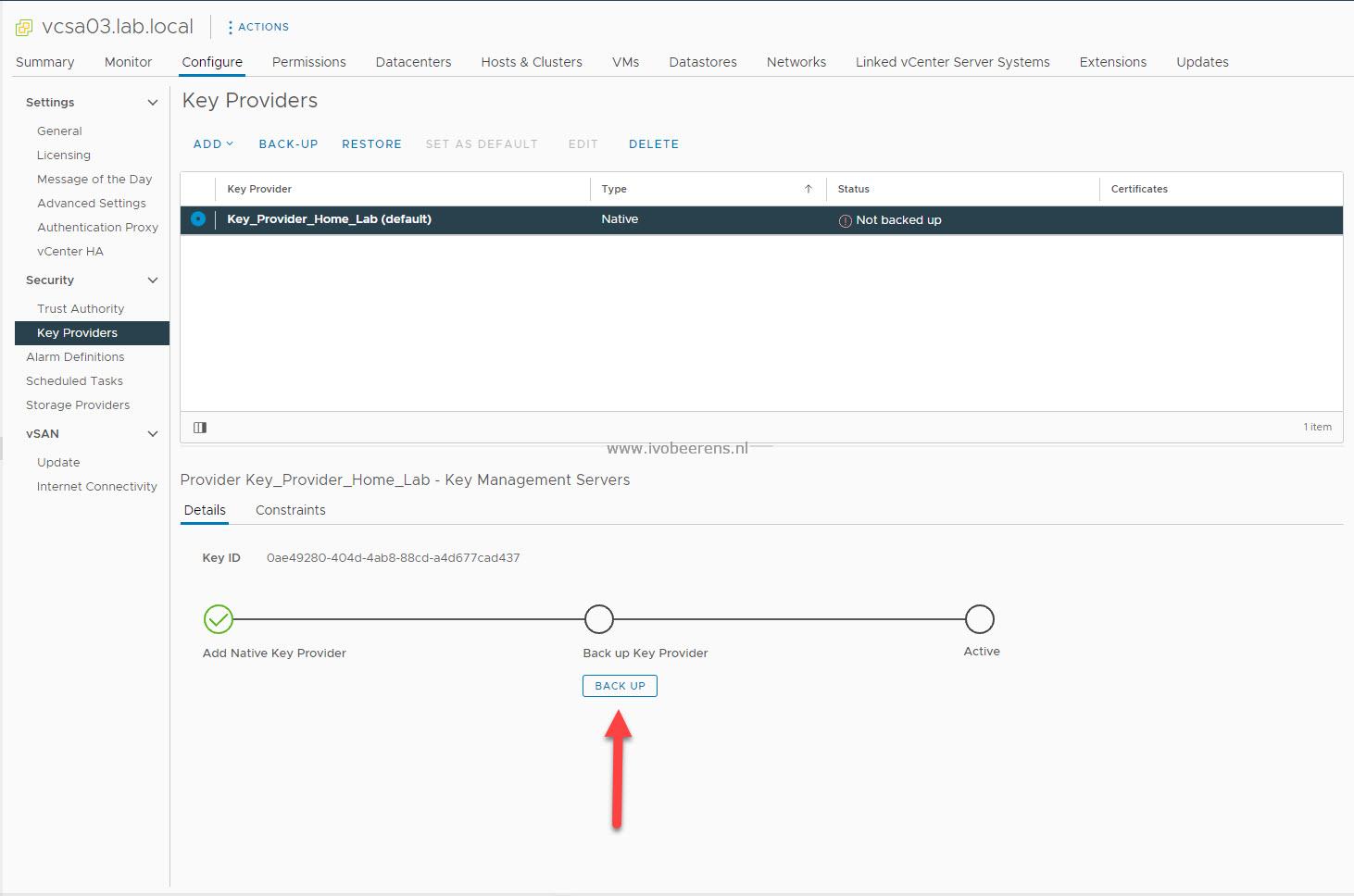Click the vCenter server icon beside vcsa03.lab.local
The image size is (1354, 896).
click(24, 28)
